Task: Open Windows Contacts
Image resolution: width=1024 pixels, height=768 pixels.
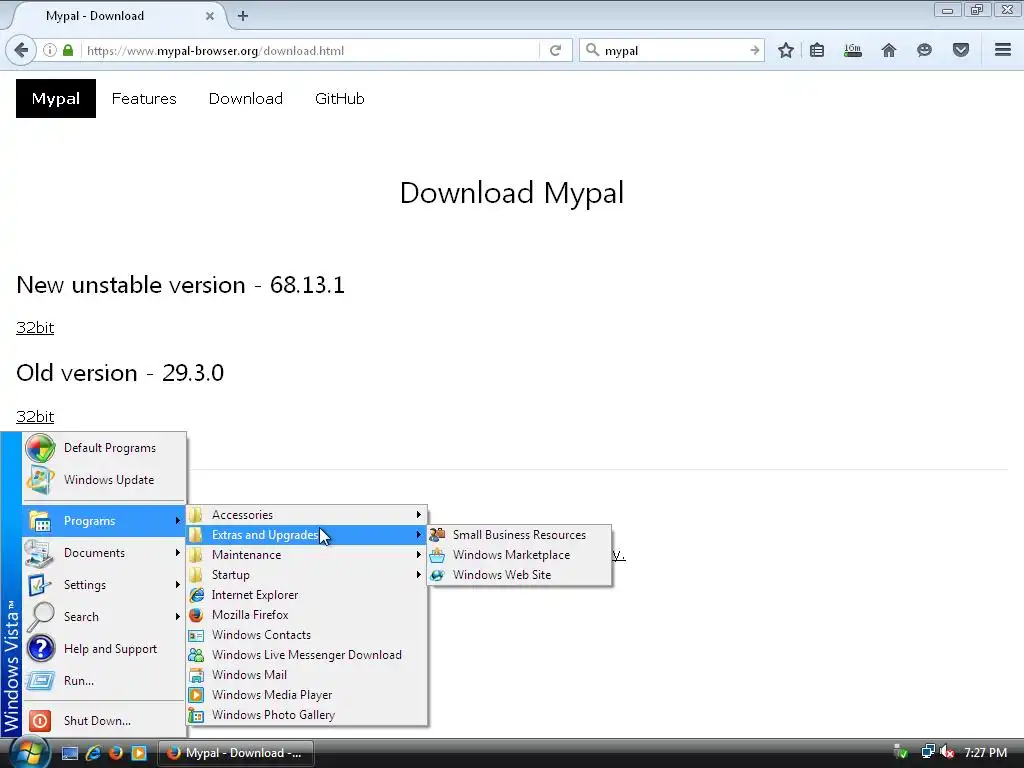Action: (307, 635)
